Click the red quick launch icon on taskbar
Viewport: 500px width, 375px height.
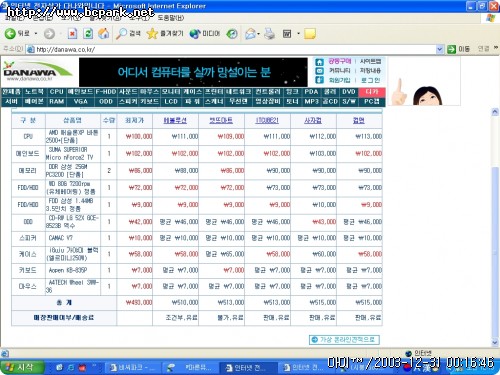click(82, 368)
